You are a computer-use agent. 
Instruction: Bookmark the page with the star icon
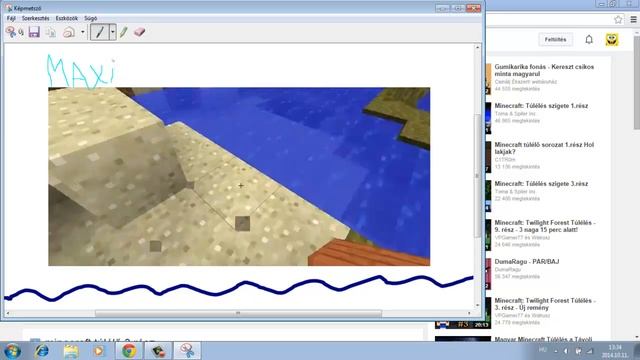click(x=618, y=19)
